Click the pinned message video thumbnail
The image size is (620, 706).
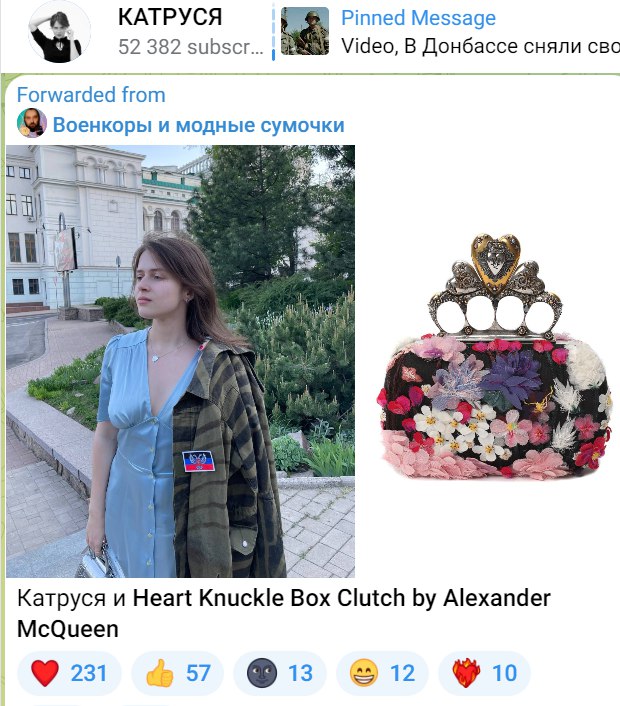[305, 31]
